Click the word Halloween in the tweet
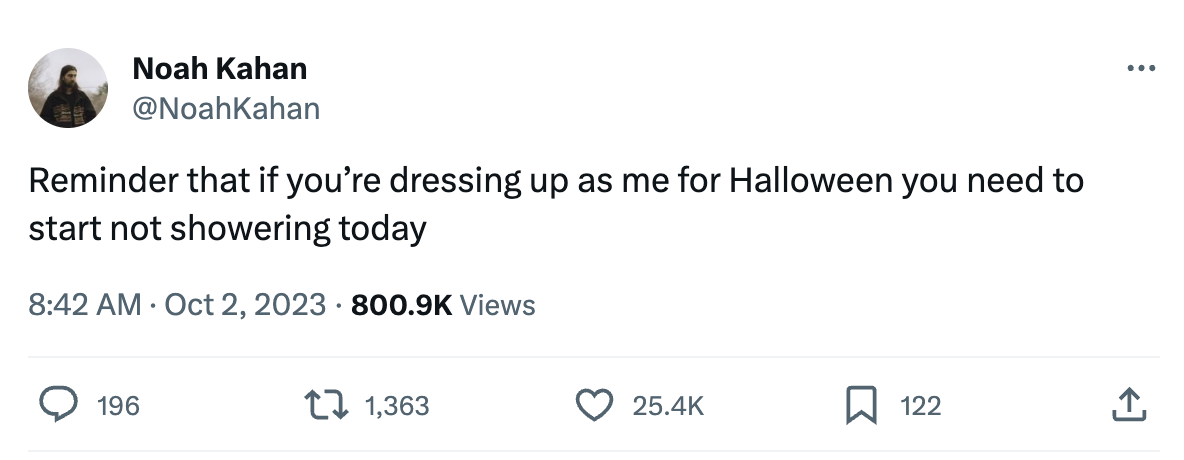This screenshot has height=460, width=1184. tap(810, 181)
